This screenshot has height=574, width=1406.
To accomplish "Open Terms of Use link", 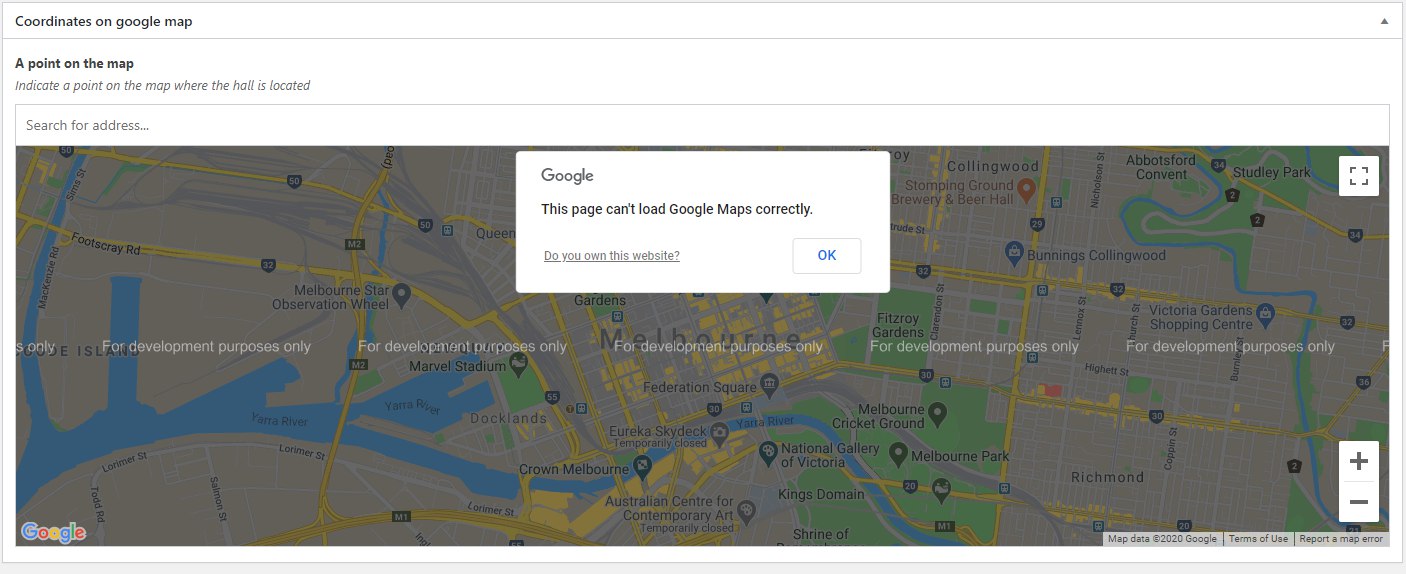I will pos(1258,539).
